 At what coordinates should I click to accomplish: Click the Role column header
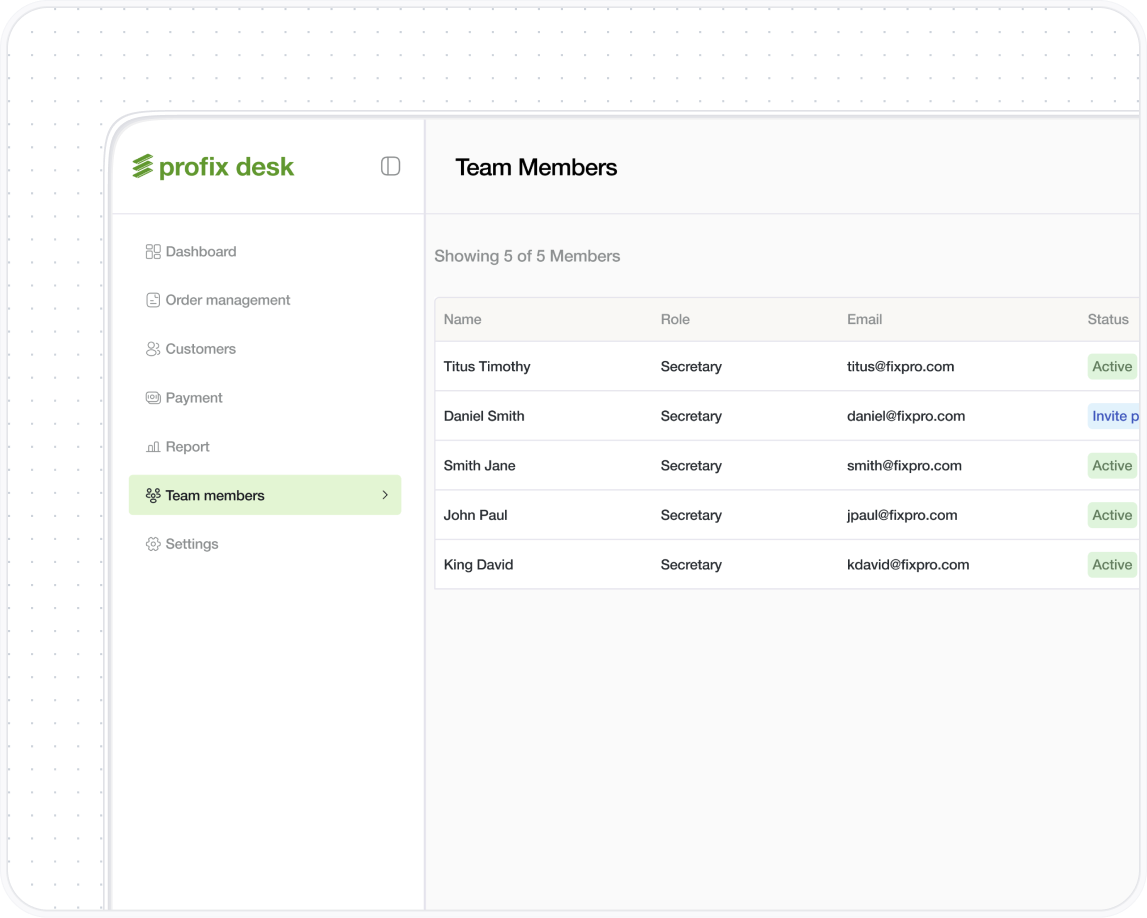(675, 320)
